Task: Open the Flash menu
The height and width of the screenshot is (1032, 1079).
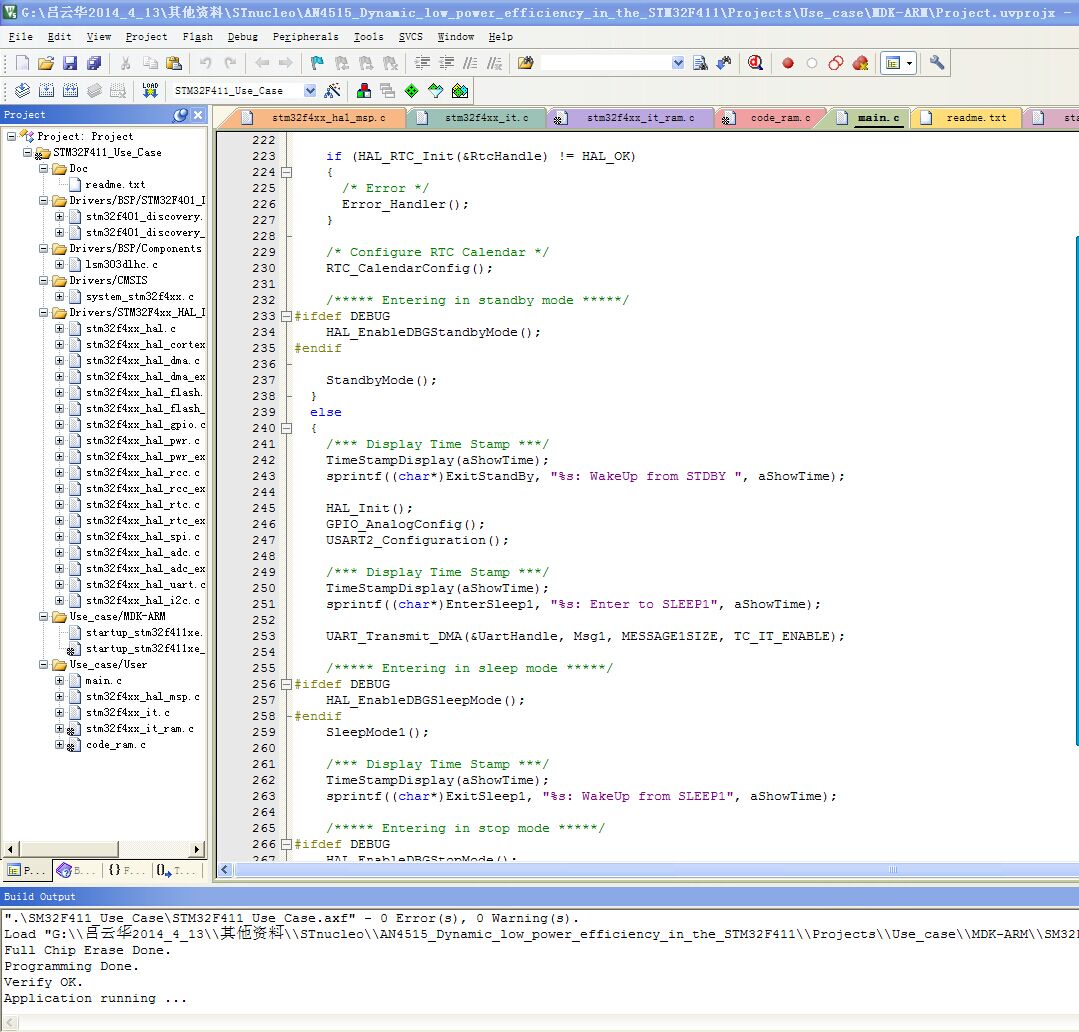Action: pos(197,37)
